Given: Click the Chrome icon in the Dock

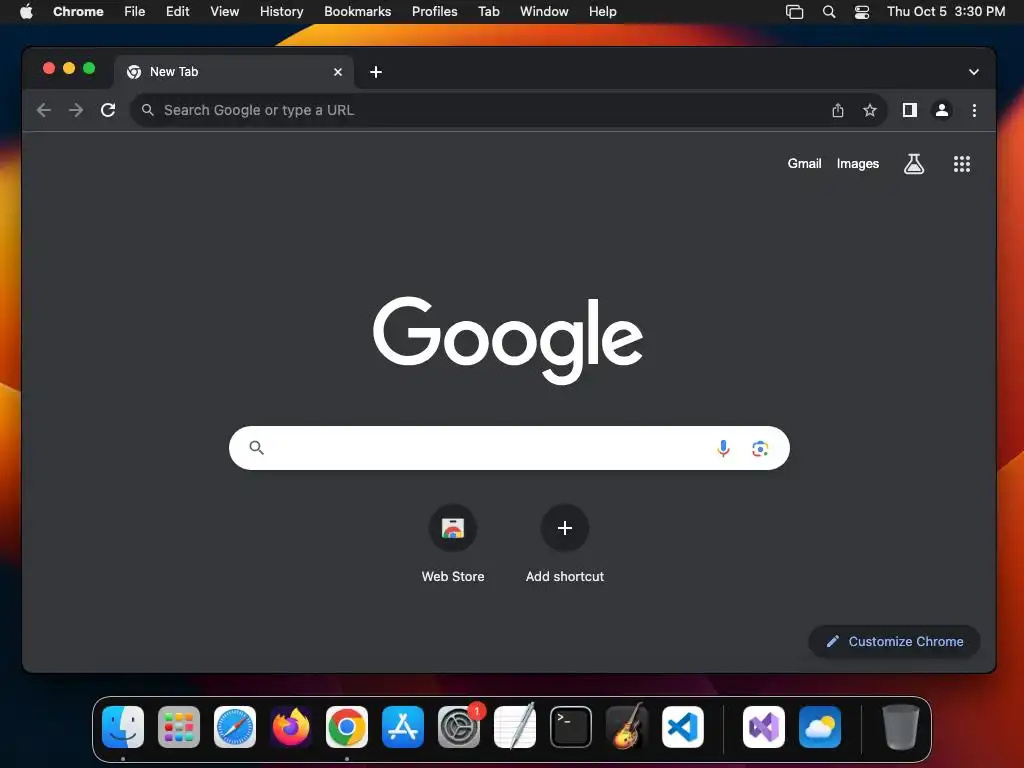Looking at the screenshot, I should click(x=347, y=727).
